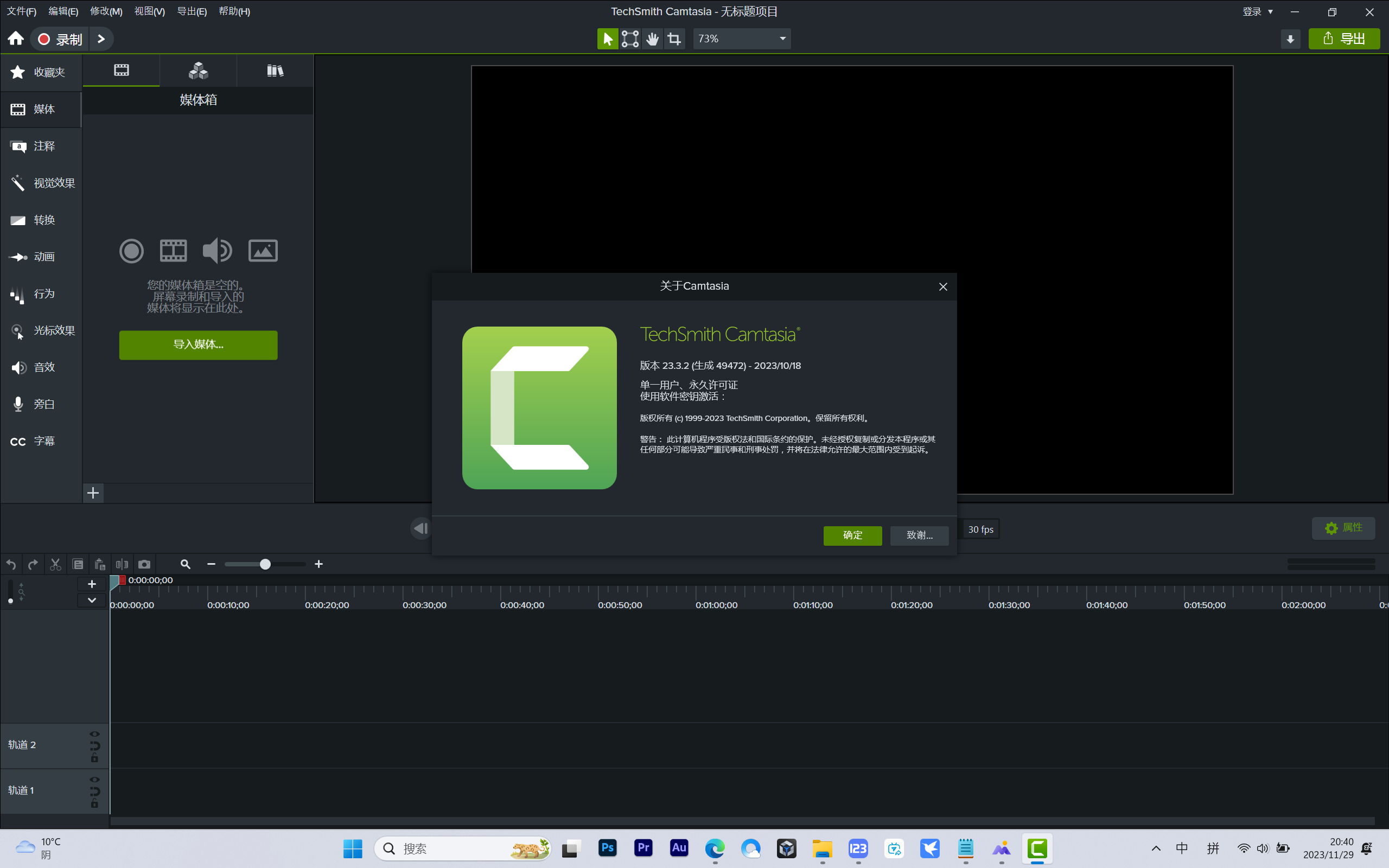The height and width of the screenshot is (868, 1389).
Task: Click the timeline zoom slider handle
Action: [265, 564]
